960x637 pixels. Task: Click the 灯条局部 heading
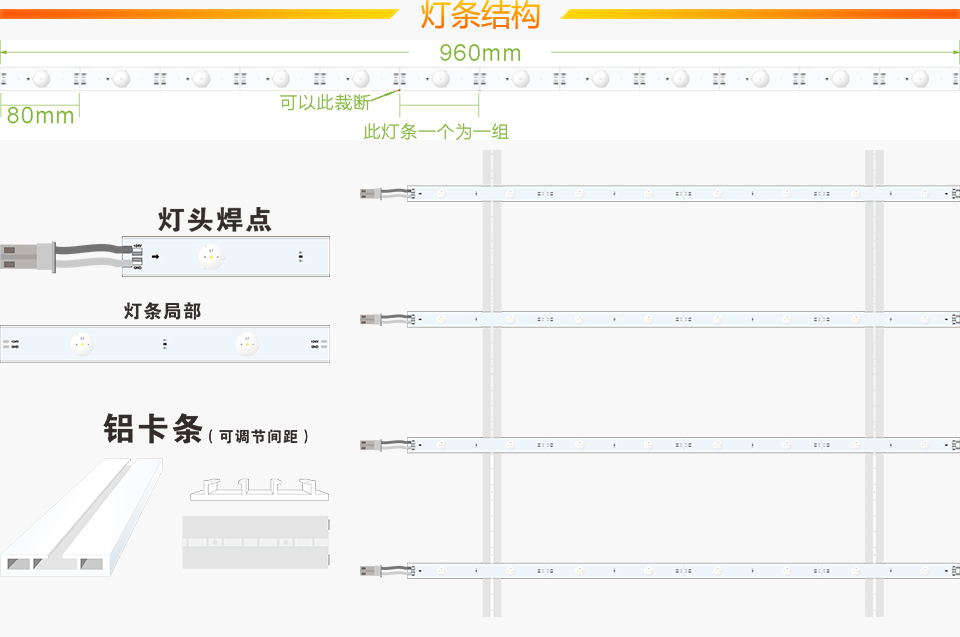(x=162, y=311)
